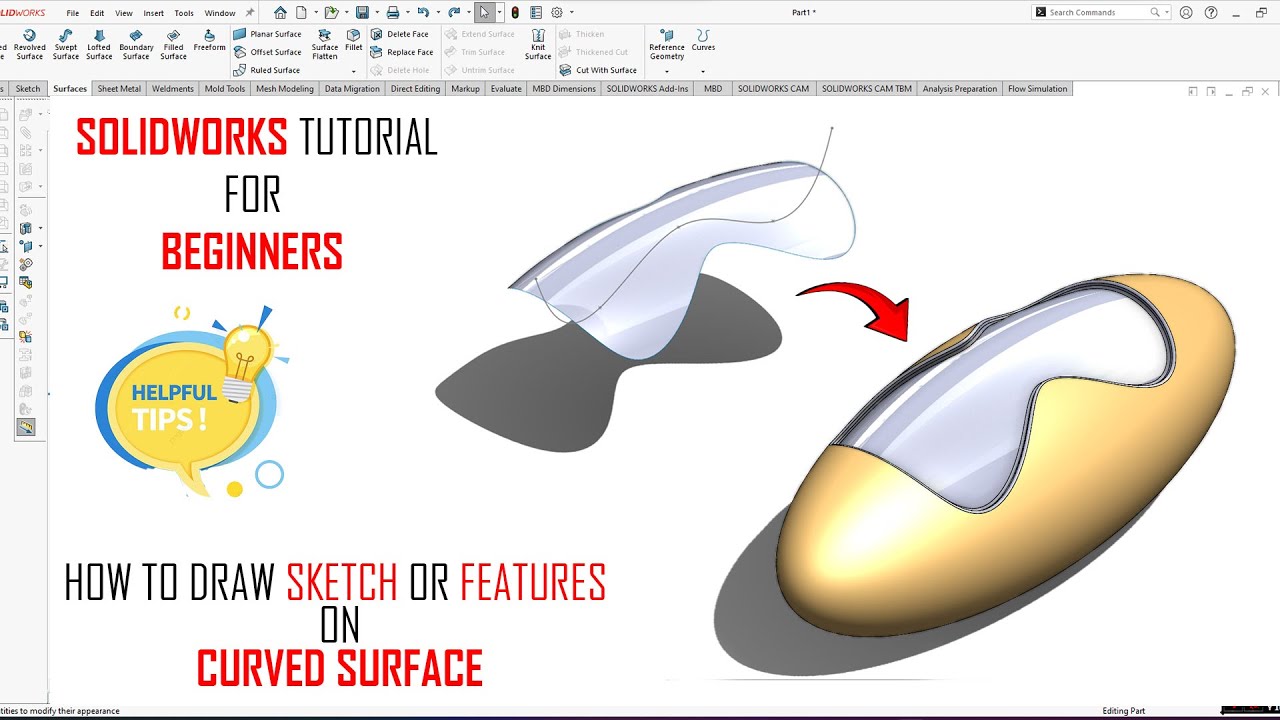Expand the Search Commands dropdown arrow
Viewport: 1280px width, 720px height.
click(1167, 12)
